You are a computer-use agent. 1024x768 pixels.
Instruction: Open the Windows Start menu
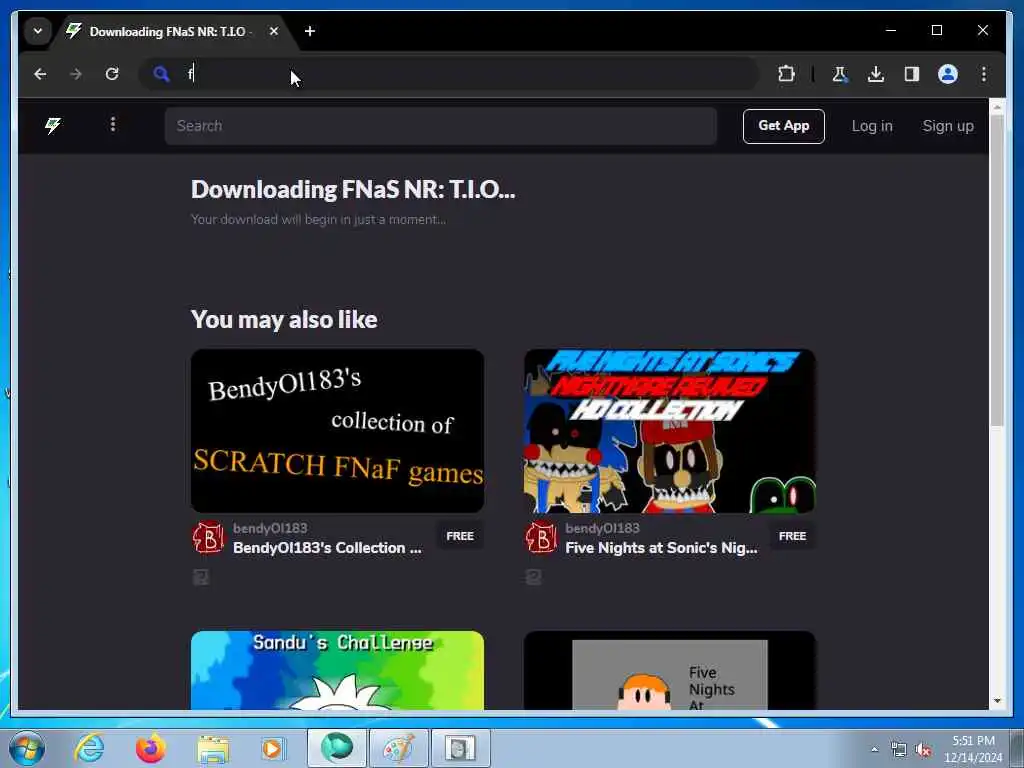(26, 748)
